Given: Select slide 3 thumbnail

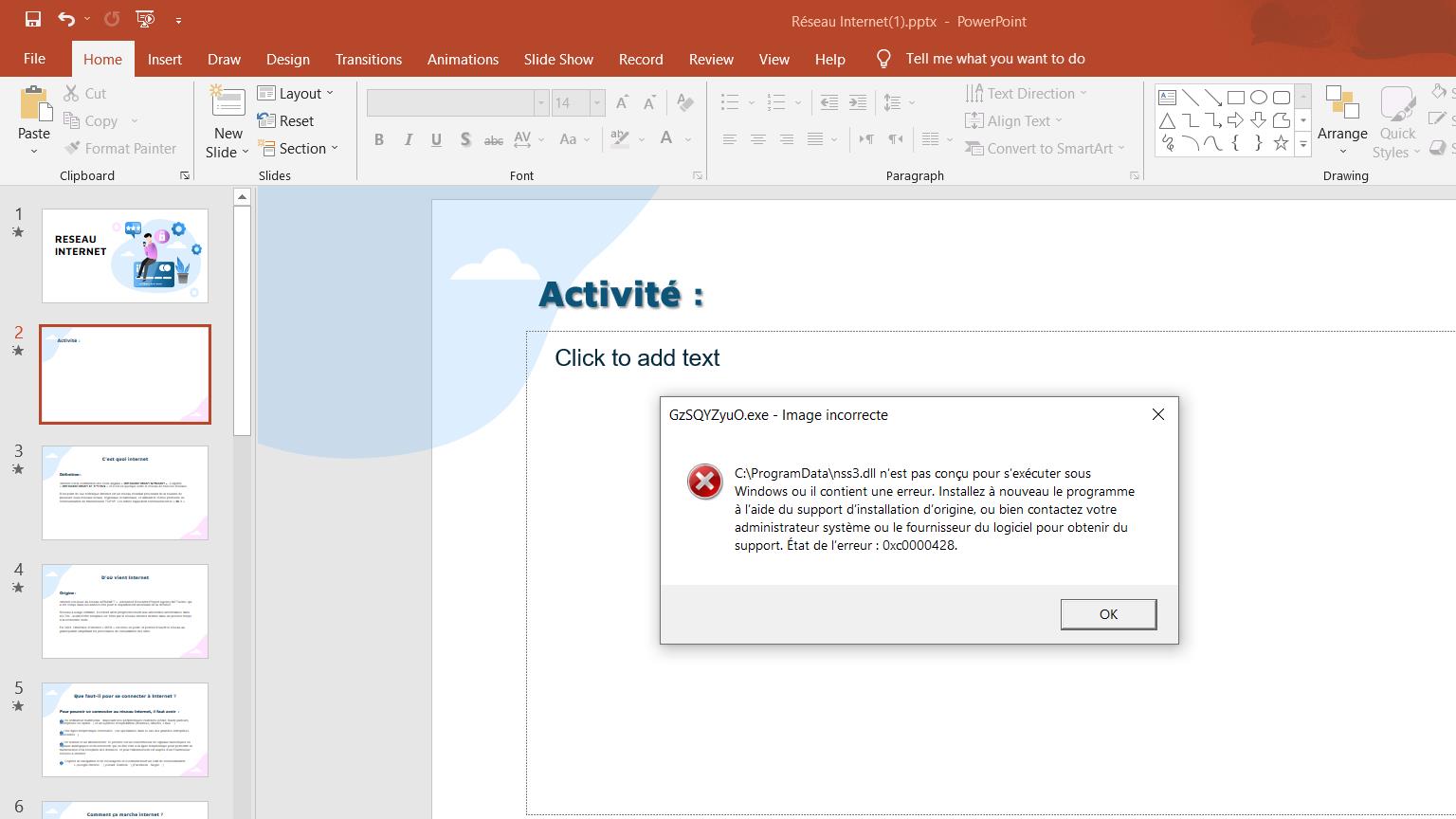Looking at the screenshot, I should coord(125,492).
